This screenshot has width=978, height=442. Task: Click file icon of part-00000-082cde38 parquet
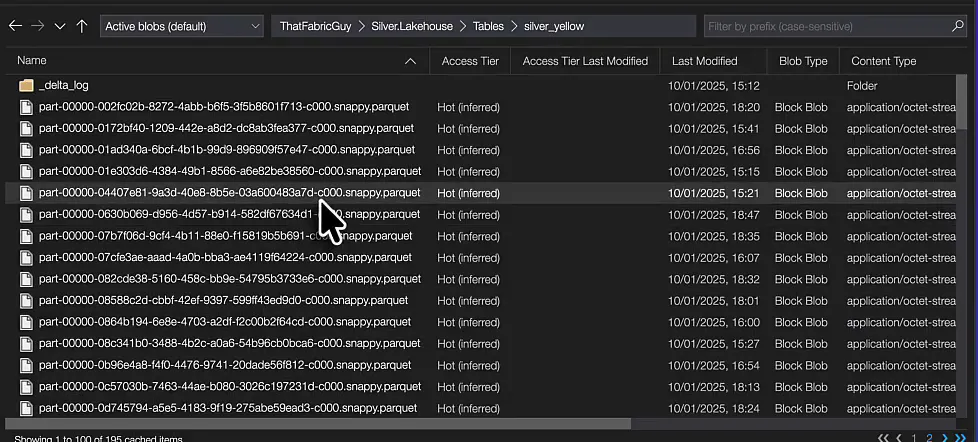tap(26, 279)
